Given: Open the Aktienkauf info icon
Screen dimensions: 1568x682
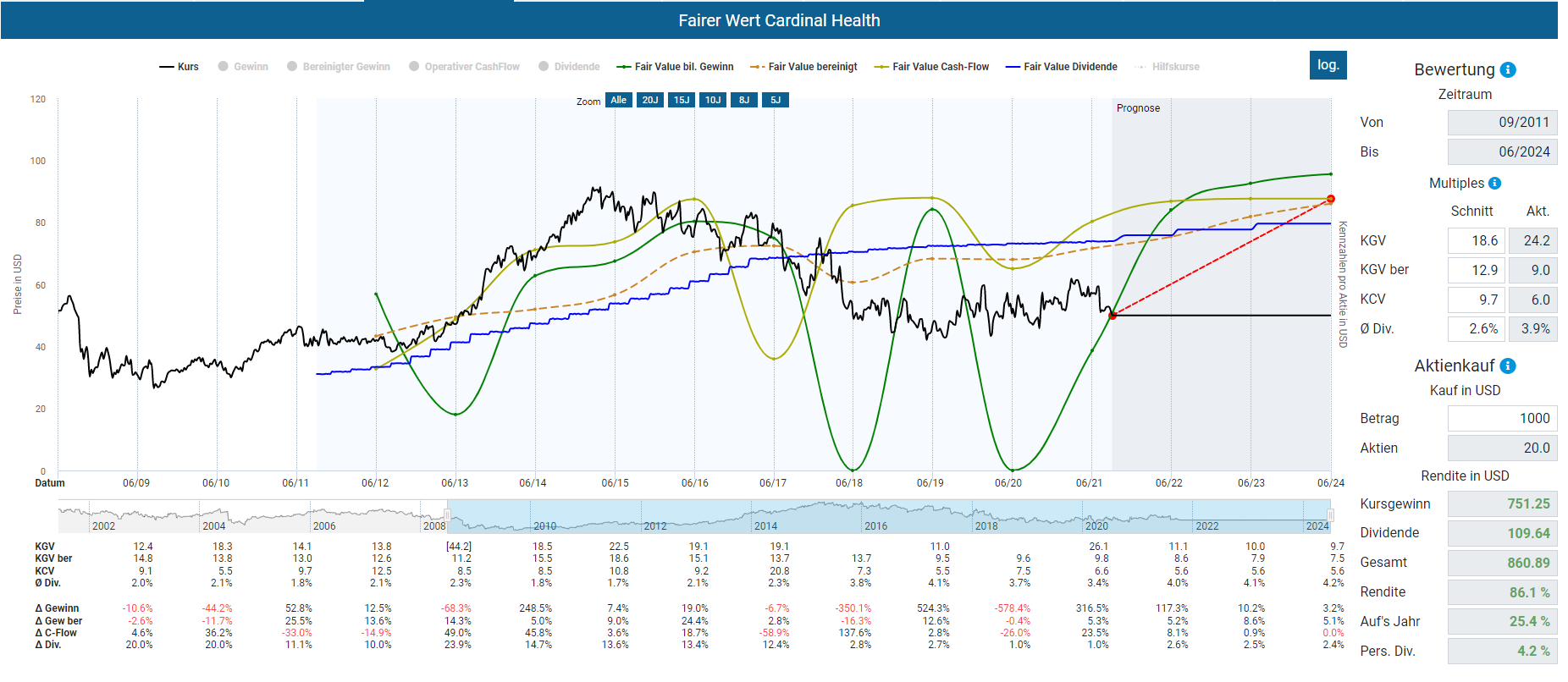Looking at the screenshot, I should [1508, 366].
